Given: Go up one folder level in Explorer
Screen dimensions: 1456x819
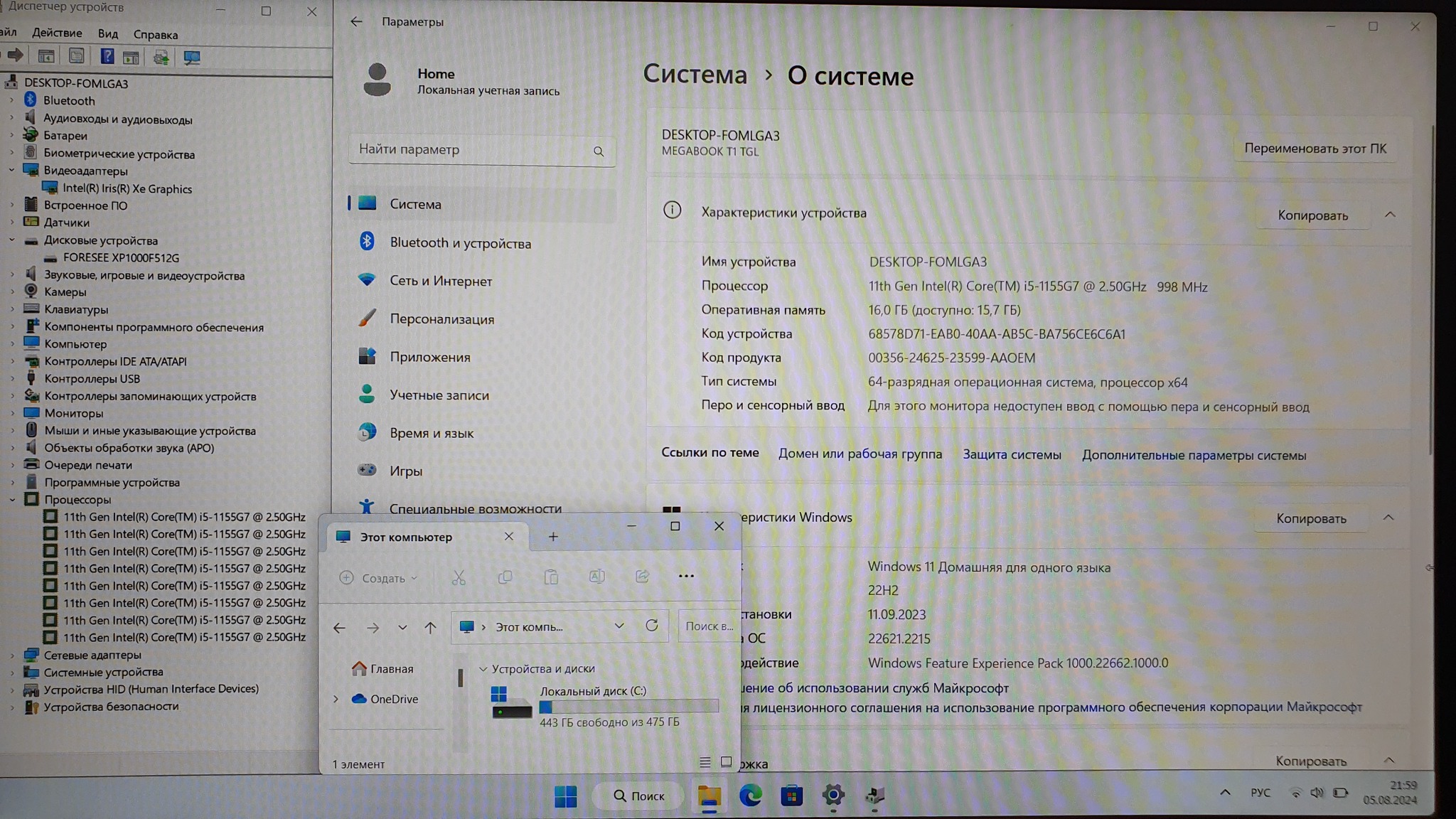Looking at the screenshot, I should (430, 628).
